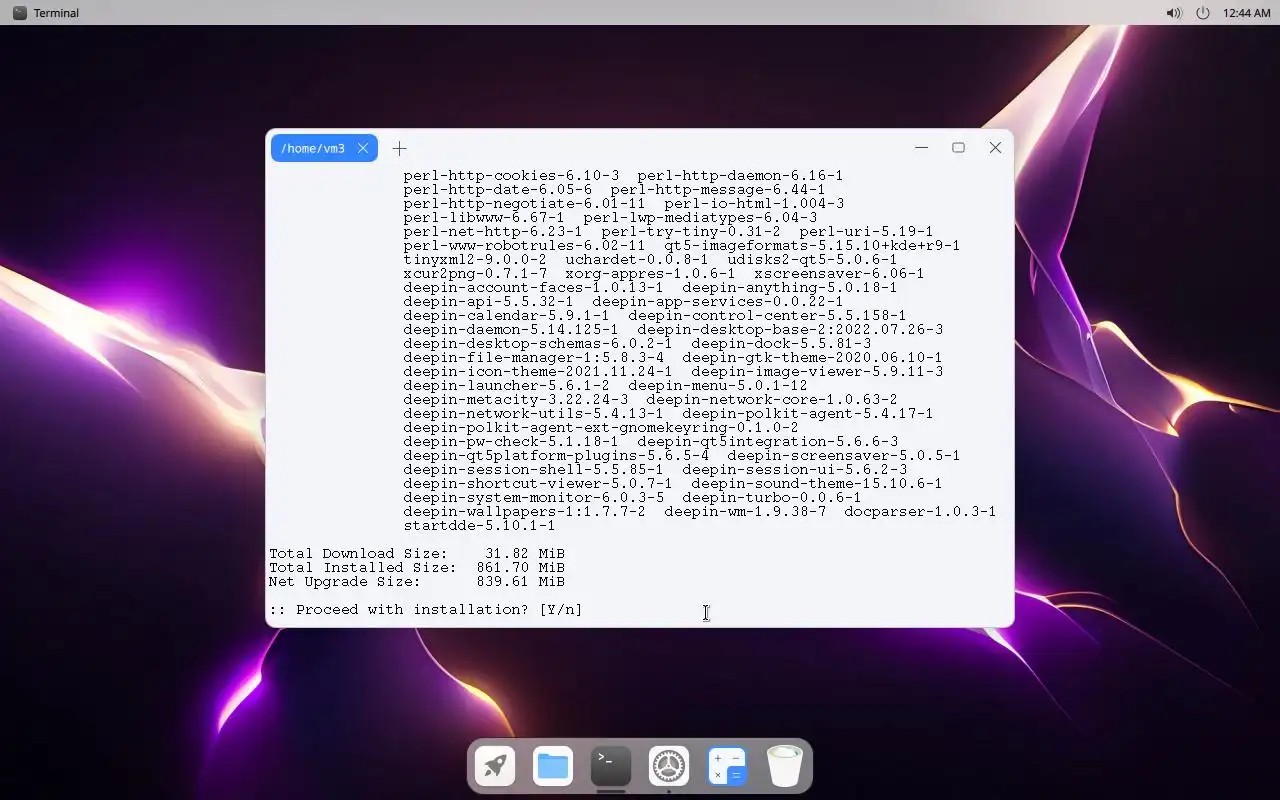
Task: Click the 'Total Download Size' line
Action: pos(417,553)
